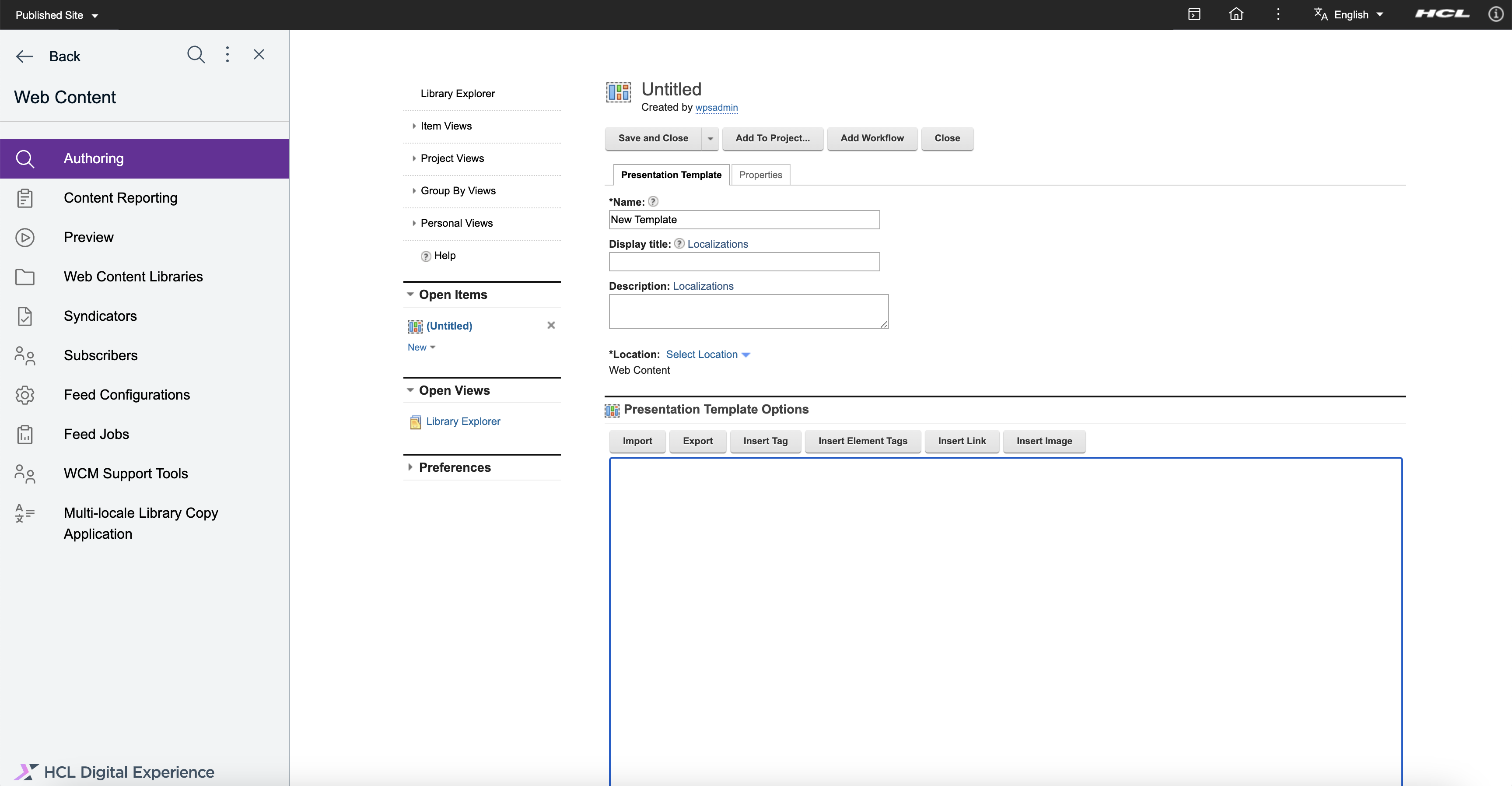Viewport: 1512px width, 786px height.
Task: Click the help question mark beside Name
Action: pos(653,201)
